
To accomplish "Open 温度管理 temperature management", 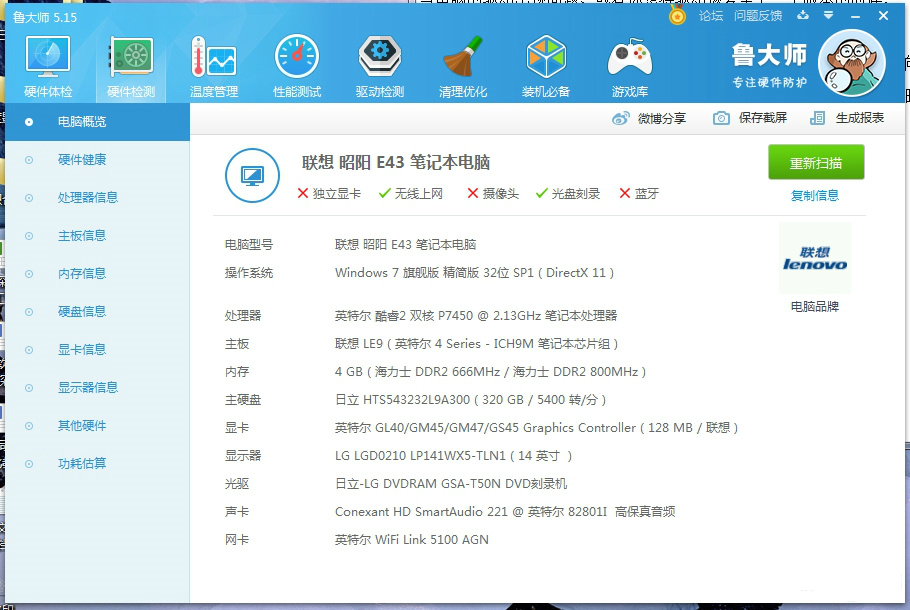I will [214, 66].
